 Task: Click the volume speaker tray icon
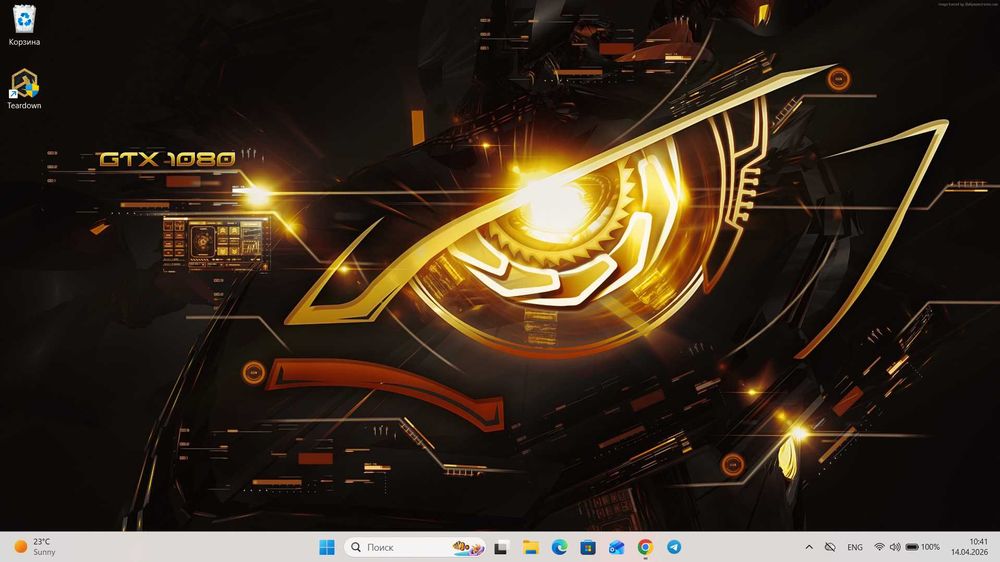(x=895, y=547)
